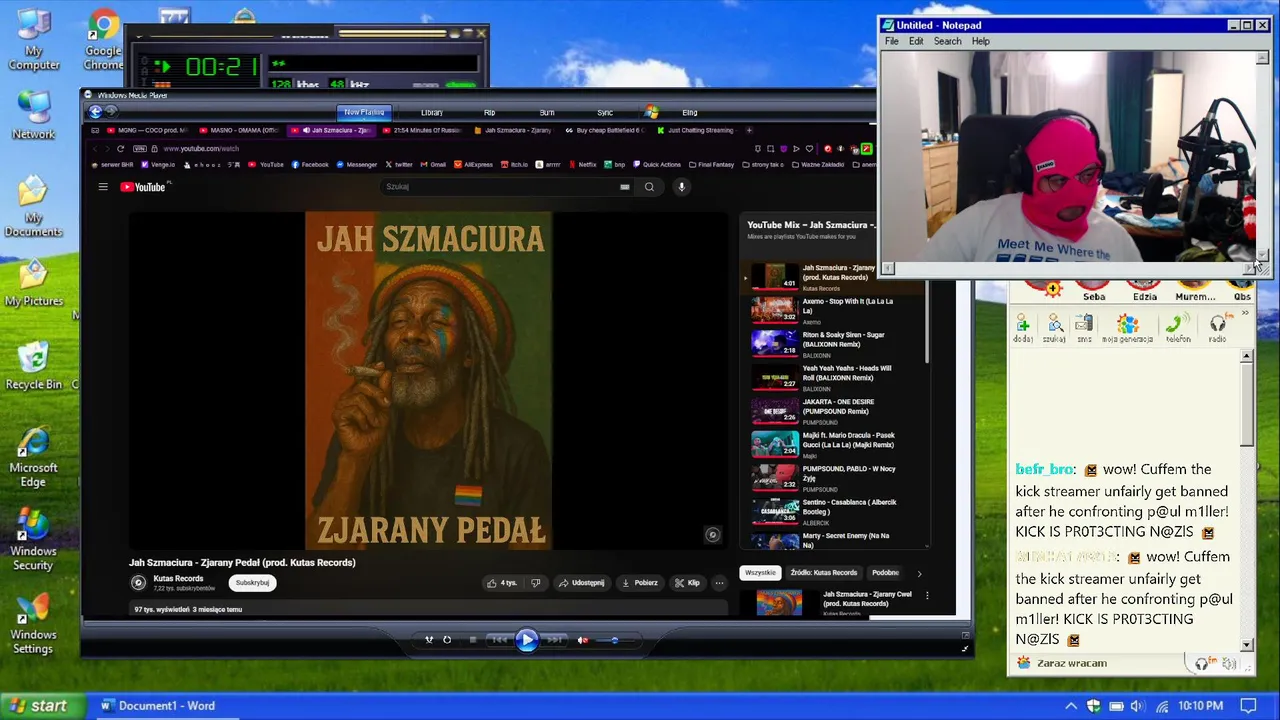Click the YouTube logo
This screenshot has height=720, width=1280.
coord(143,187)
